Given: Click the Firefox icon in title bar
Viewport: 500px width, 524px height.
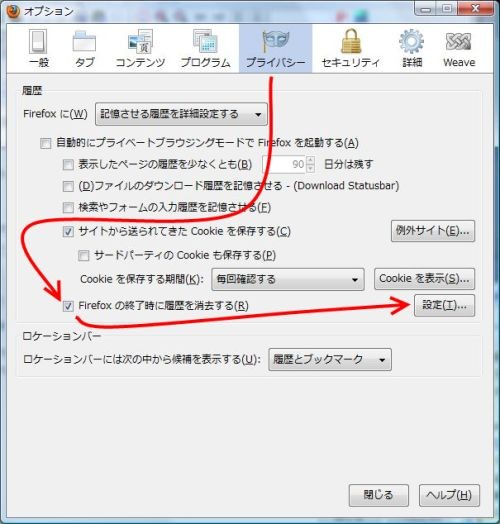Looking at the screenshot, I should [x=13, y=12].
